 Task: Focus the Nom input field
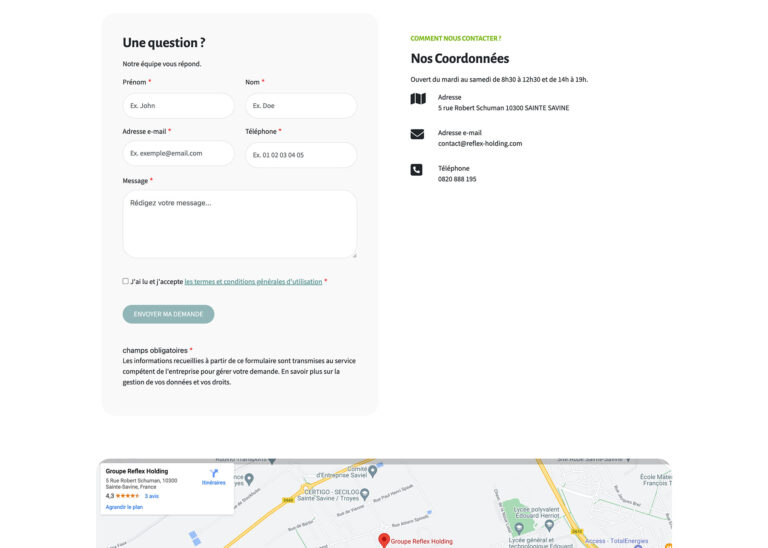click(x=300, y=106)
